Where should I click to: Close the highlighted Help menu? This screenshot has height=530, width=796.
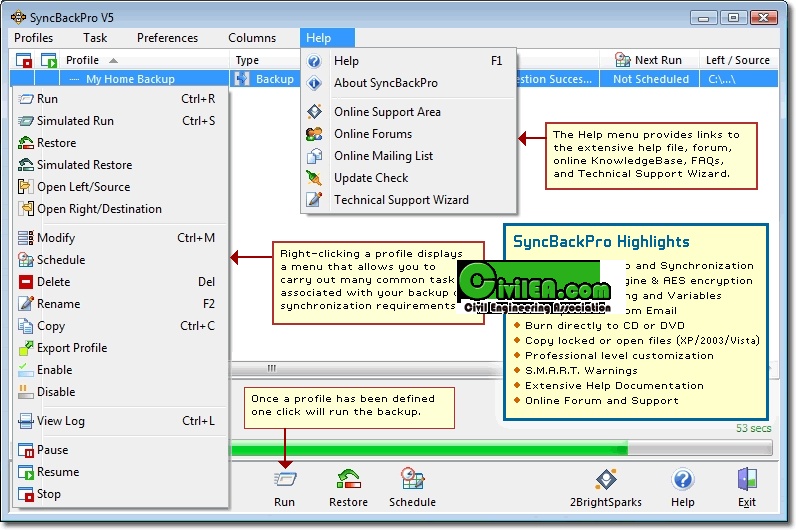click(x=327, y=38)
